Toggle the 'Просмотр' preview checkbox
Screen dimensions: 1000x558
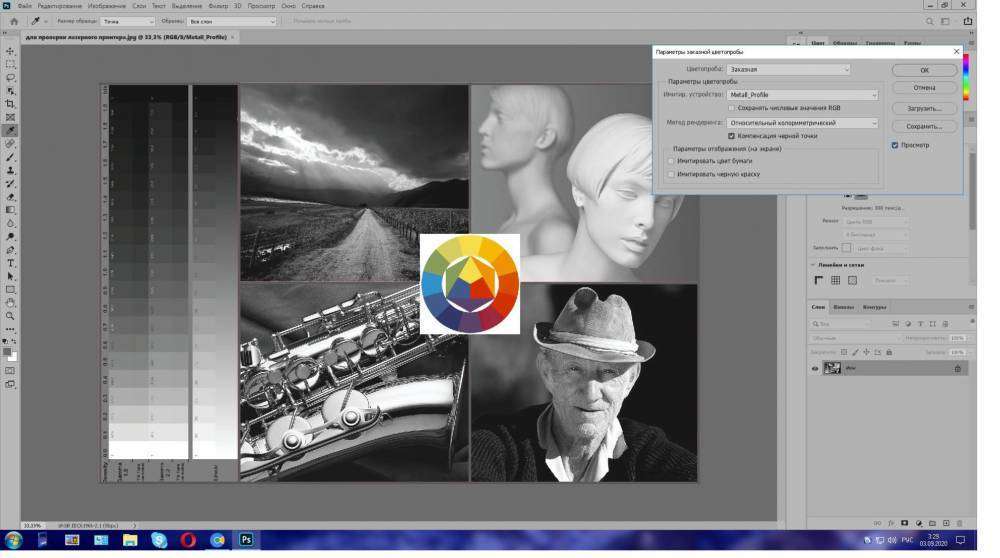[x=894, y=145]
